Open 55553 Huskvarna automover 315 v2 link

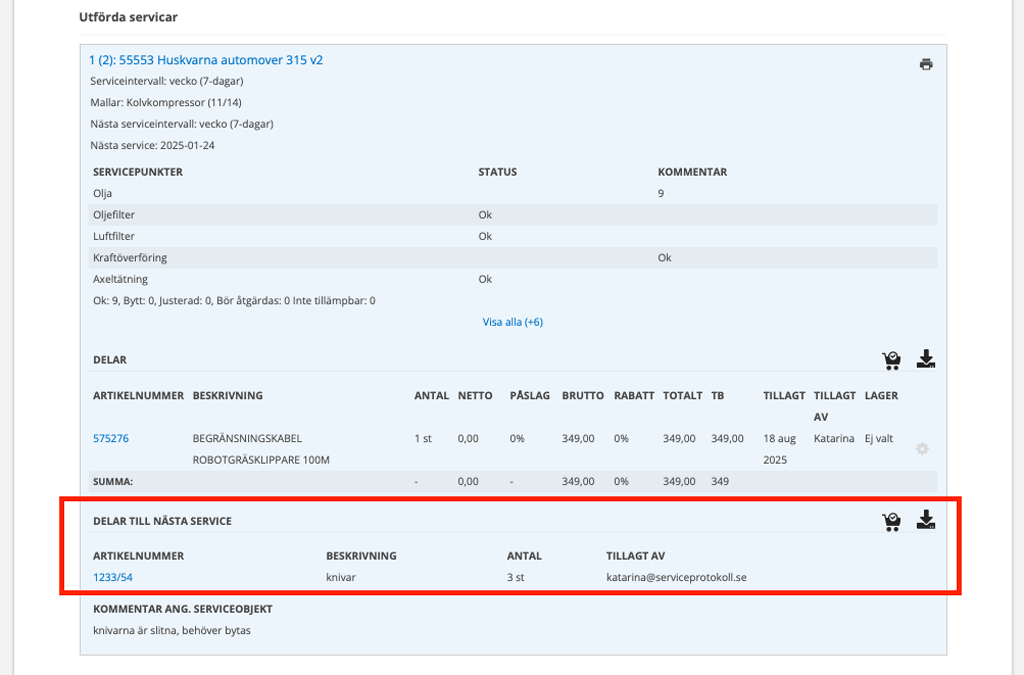coord(206,60)
